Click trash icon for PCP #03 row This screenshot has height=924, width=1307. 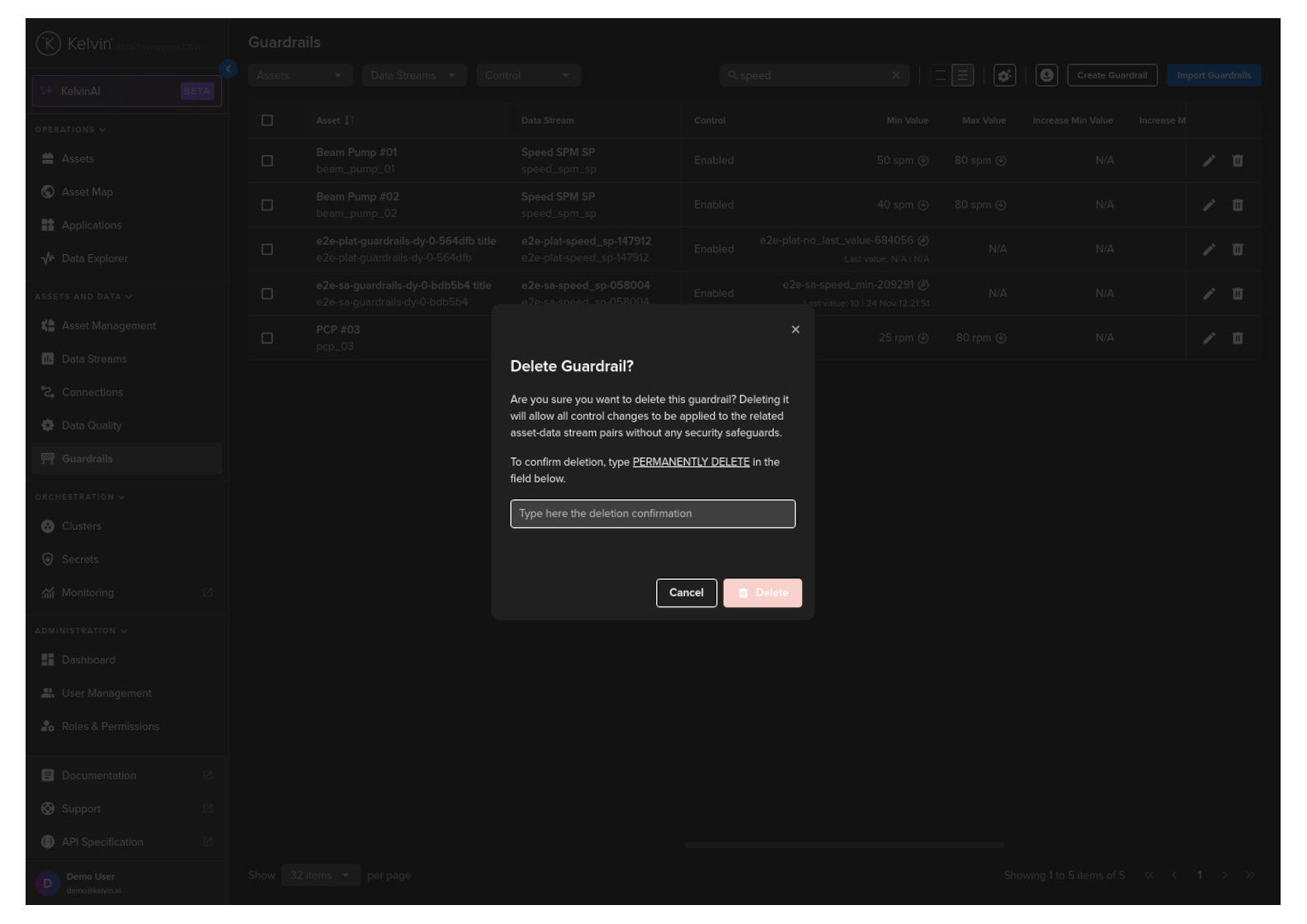[1238, 338]
